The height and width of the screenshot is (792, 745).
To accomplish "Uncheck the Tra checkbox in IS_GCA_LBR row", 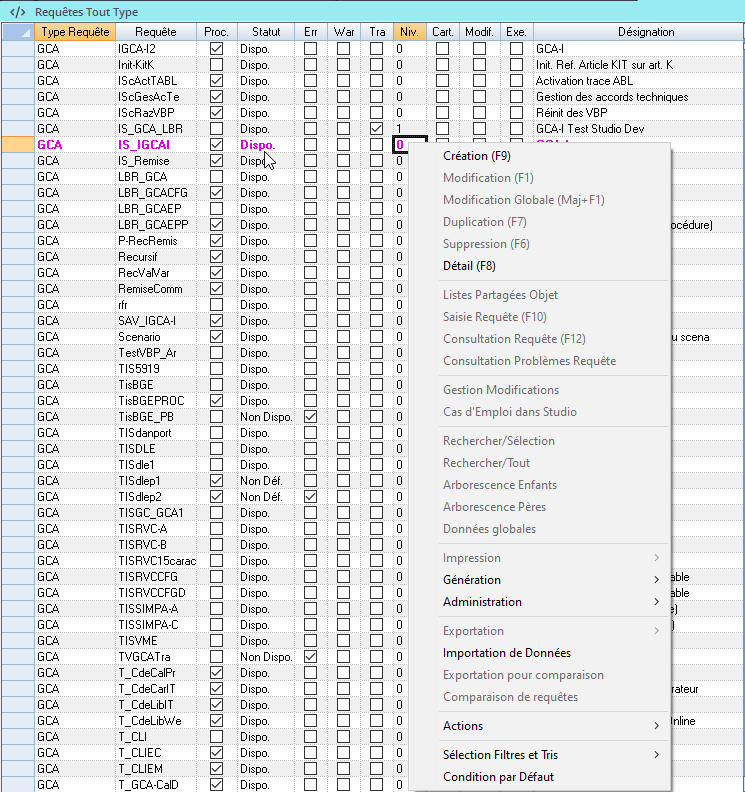I will coord(376,129).
